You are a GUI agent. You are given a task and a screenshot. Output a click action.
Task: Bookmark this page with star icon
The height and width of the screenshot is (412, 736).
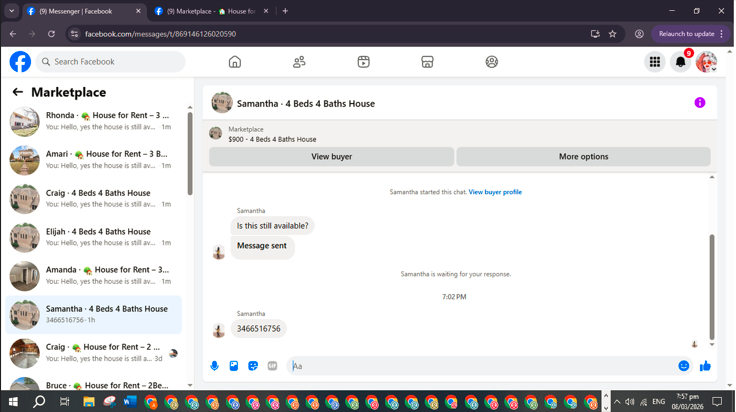coord(613,34)
